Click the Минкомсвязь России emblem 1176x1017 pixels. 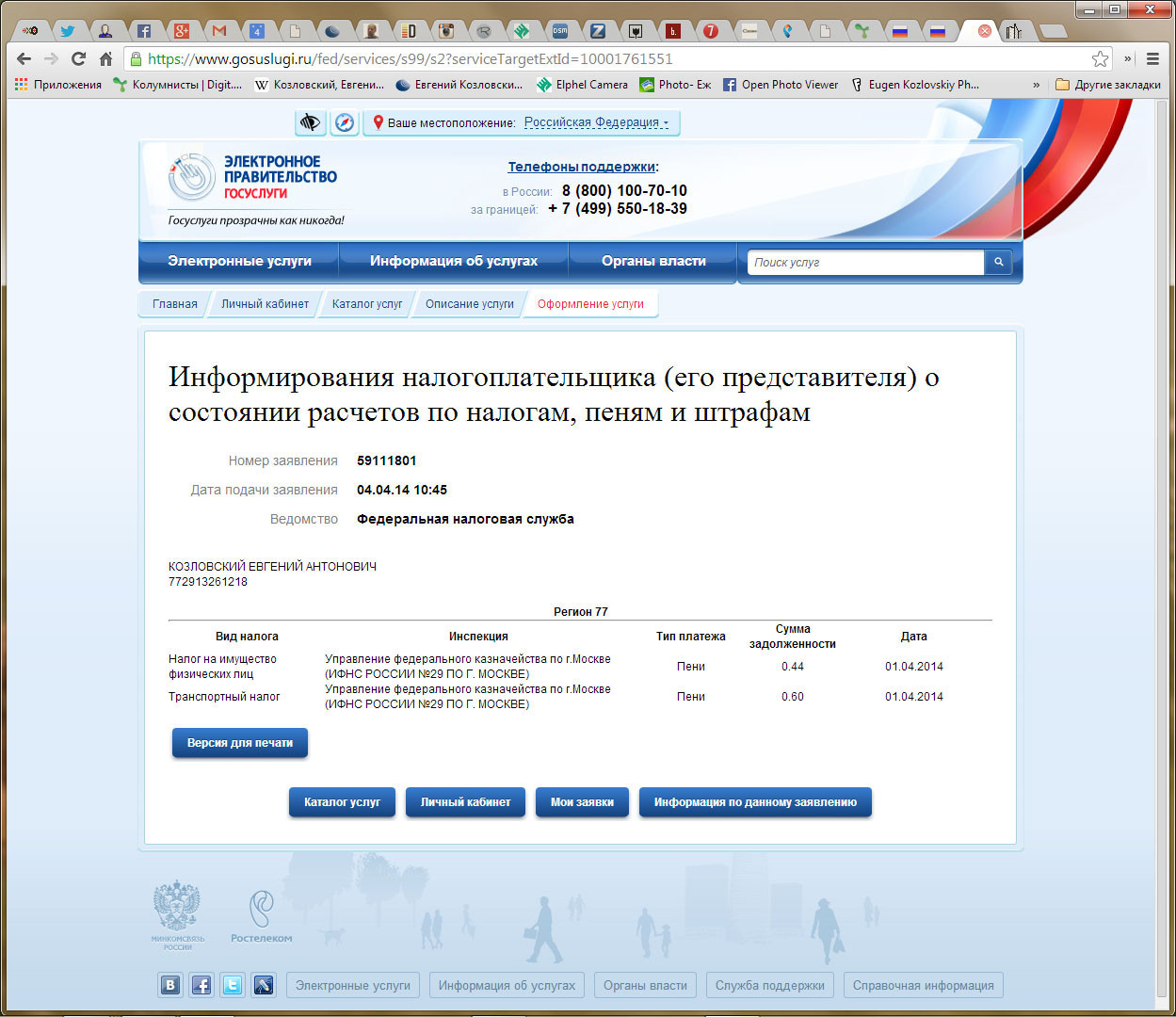[x=178, y=914]
